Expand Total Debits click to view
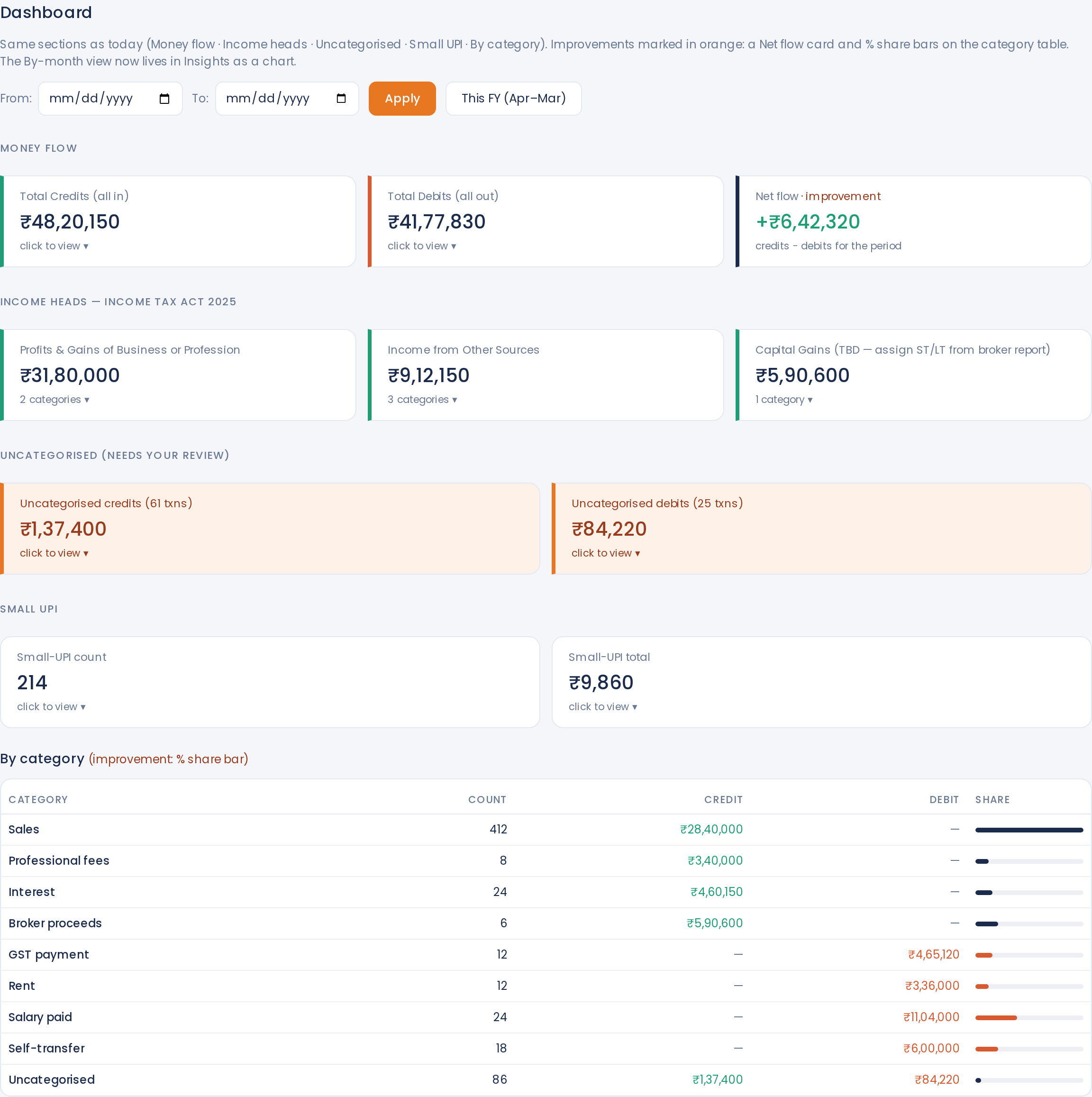This screenshot has width=1092, height=1097. pyautogui.click(x=422, y=246)
